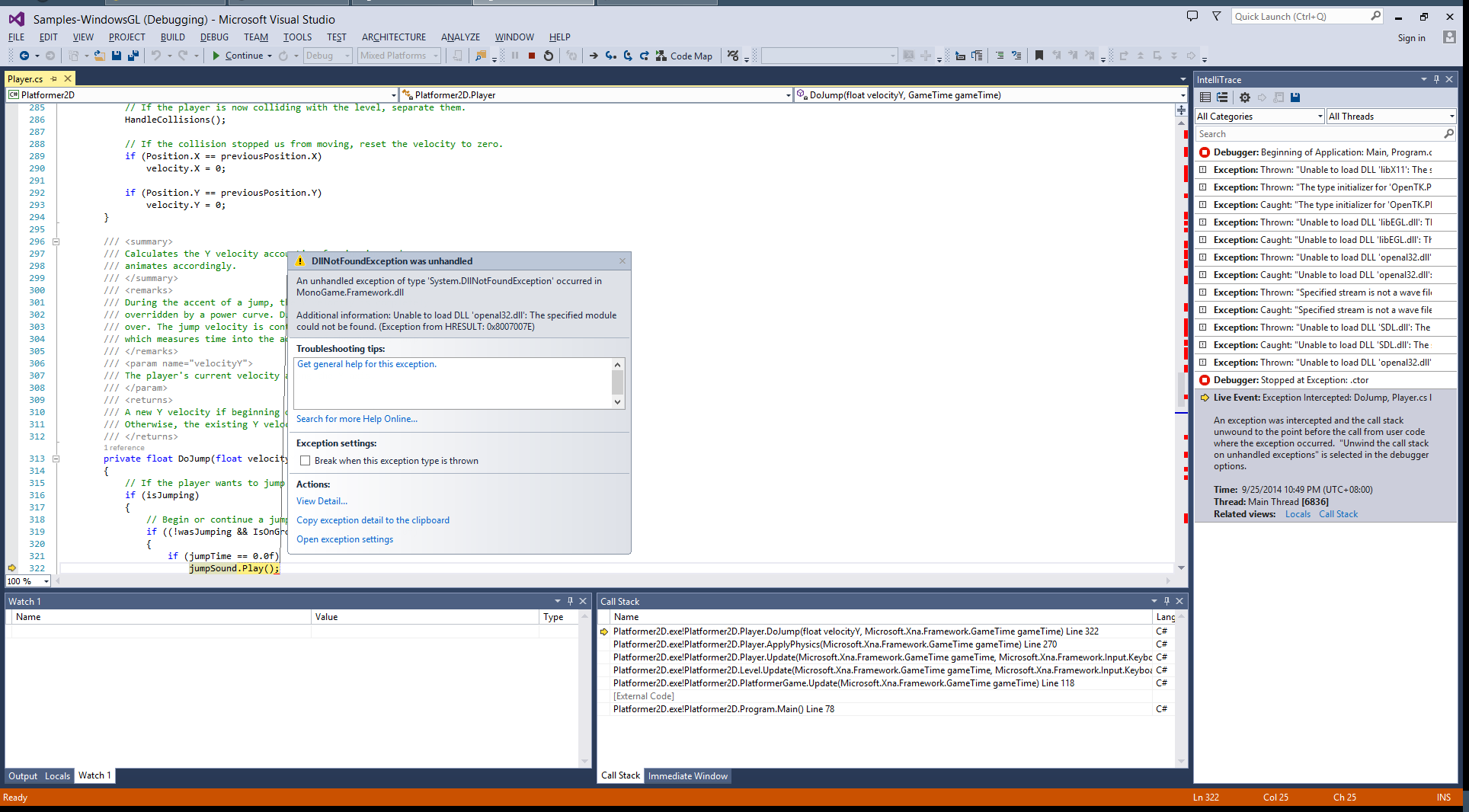The width and height of the screenshot is (1469, 812).
Task: Click the troubleshooting tips scrollbar down arrow
Action: [x=617, y=402]
